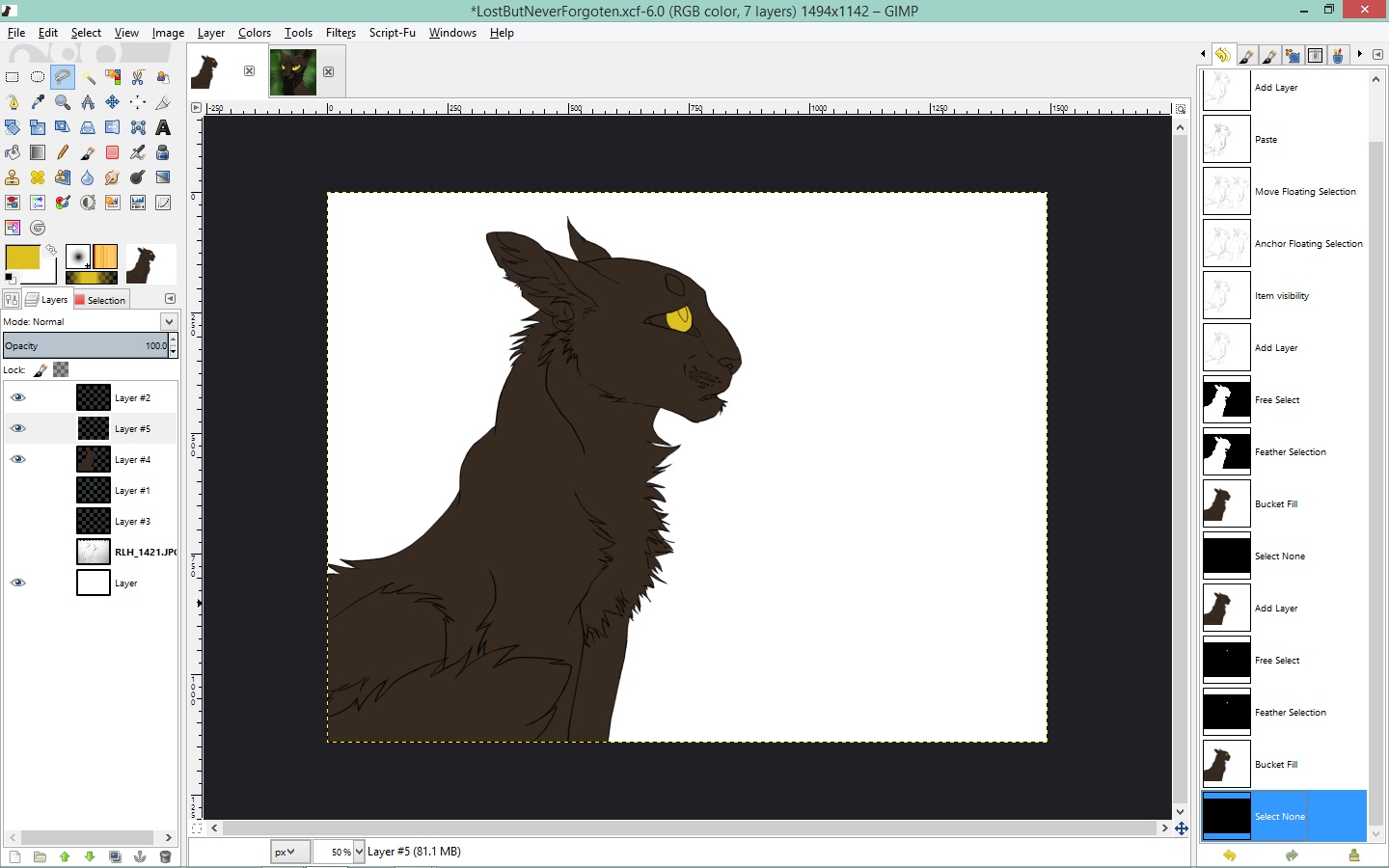Open the right dock tab menu arrow
The width and height of the screenshot is (1389, 868).
(x=1377, y=55)
